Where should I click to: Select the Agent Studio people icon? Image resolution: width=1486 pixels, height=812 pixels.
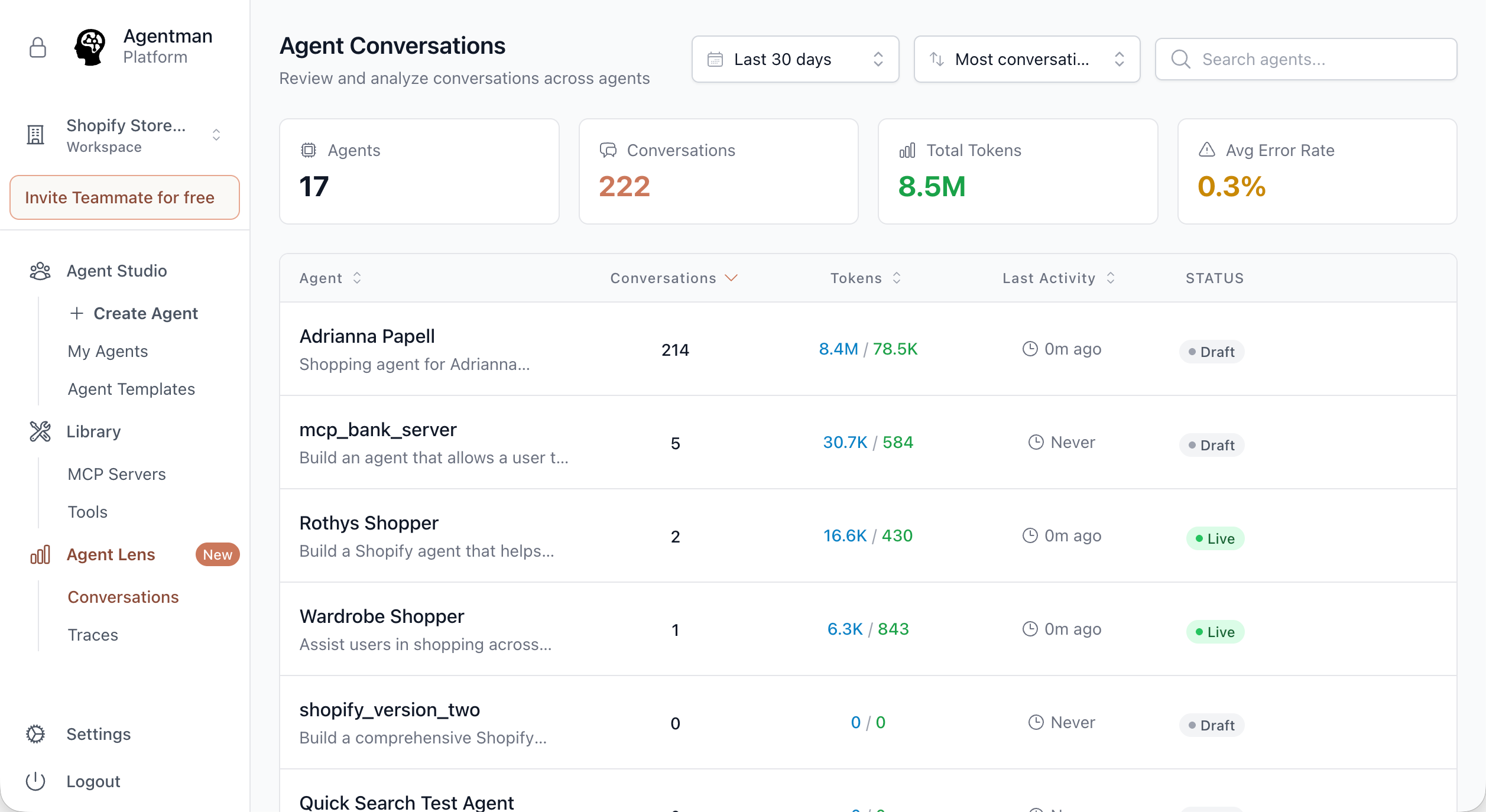tap(39, 271)
